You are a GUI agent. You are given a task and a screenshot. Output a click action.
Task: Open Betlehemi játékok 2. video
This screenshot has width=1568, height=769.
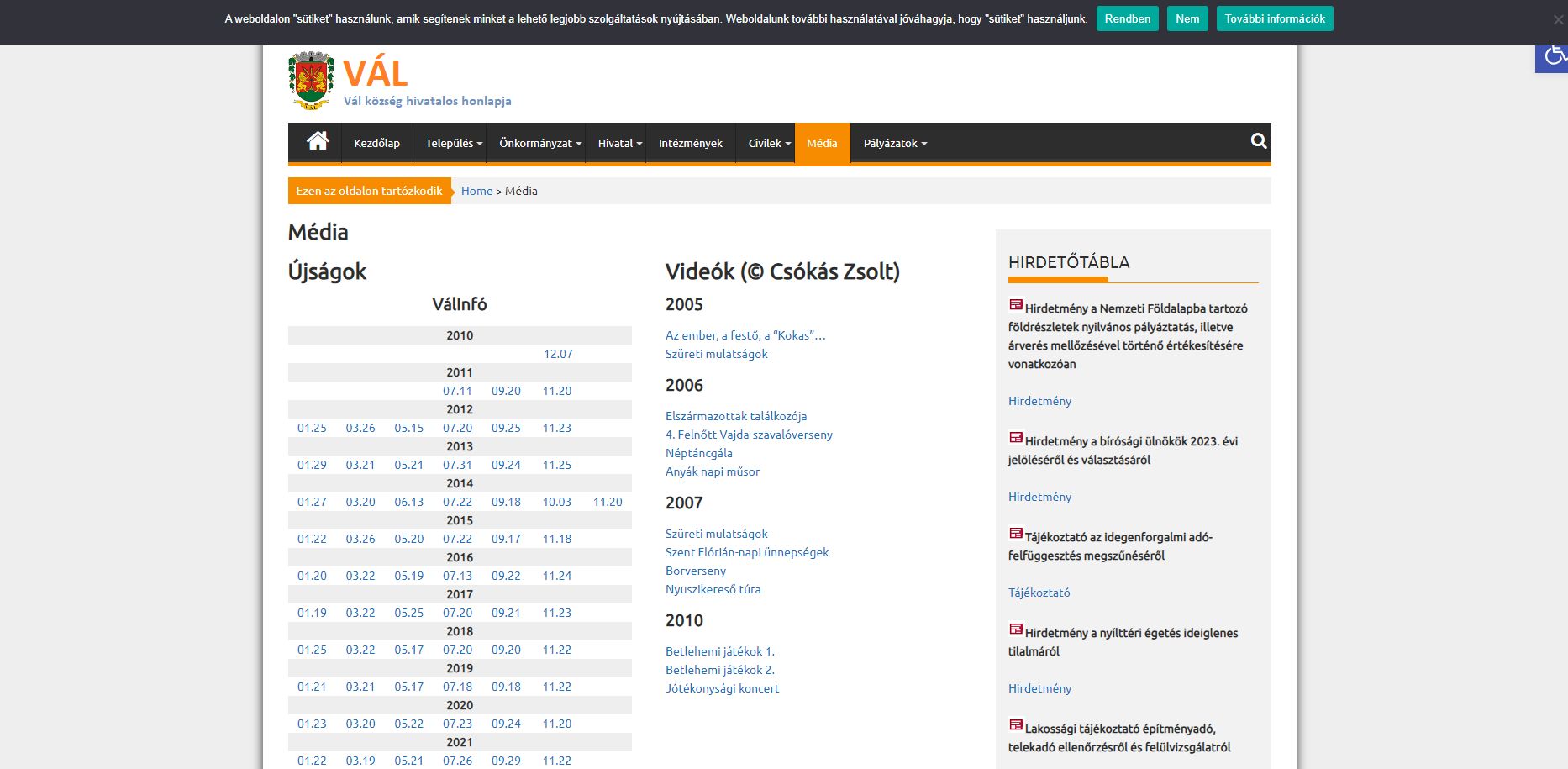tap(720, 670)
